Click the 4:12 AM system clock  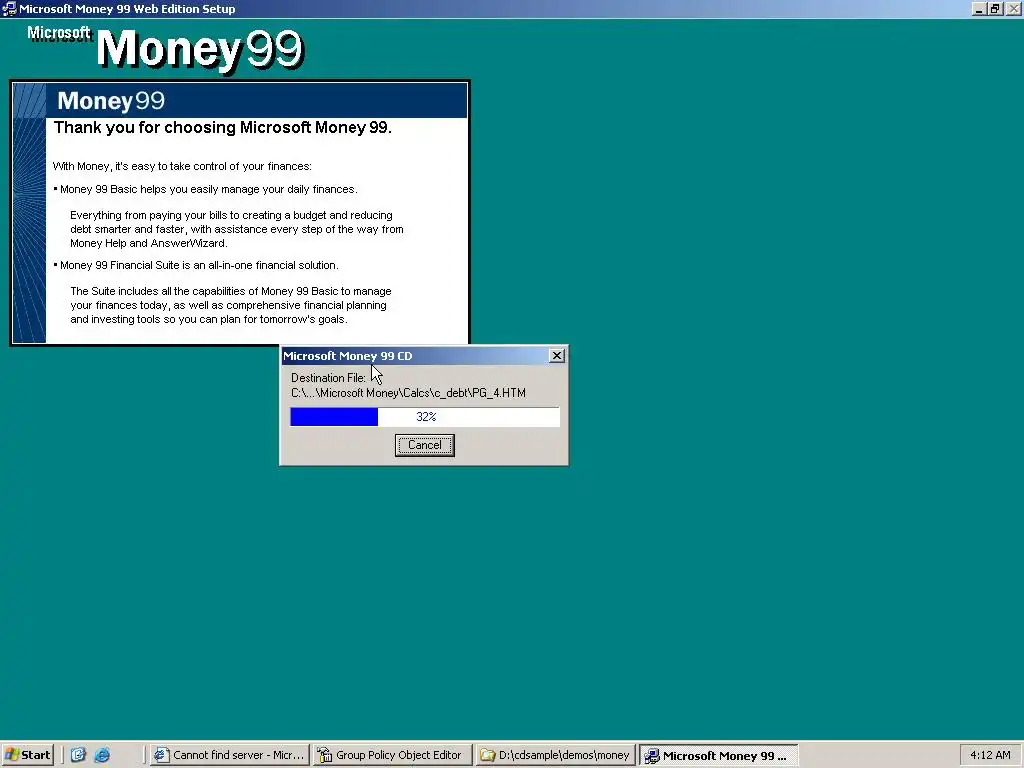(990, 756)
